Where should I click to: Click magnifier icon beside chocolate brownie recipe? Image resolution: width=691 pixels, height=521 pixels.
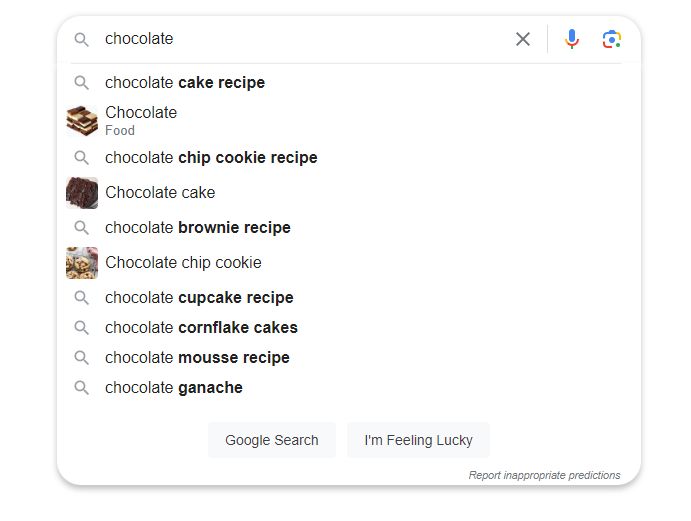pyautogui.click(x=82, y=227)
